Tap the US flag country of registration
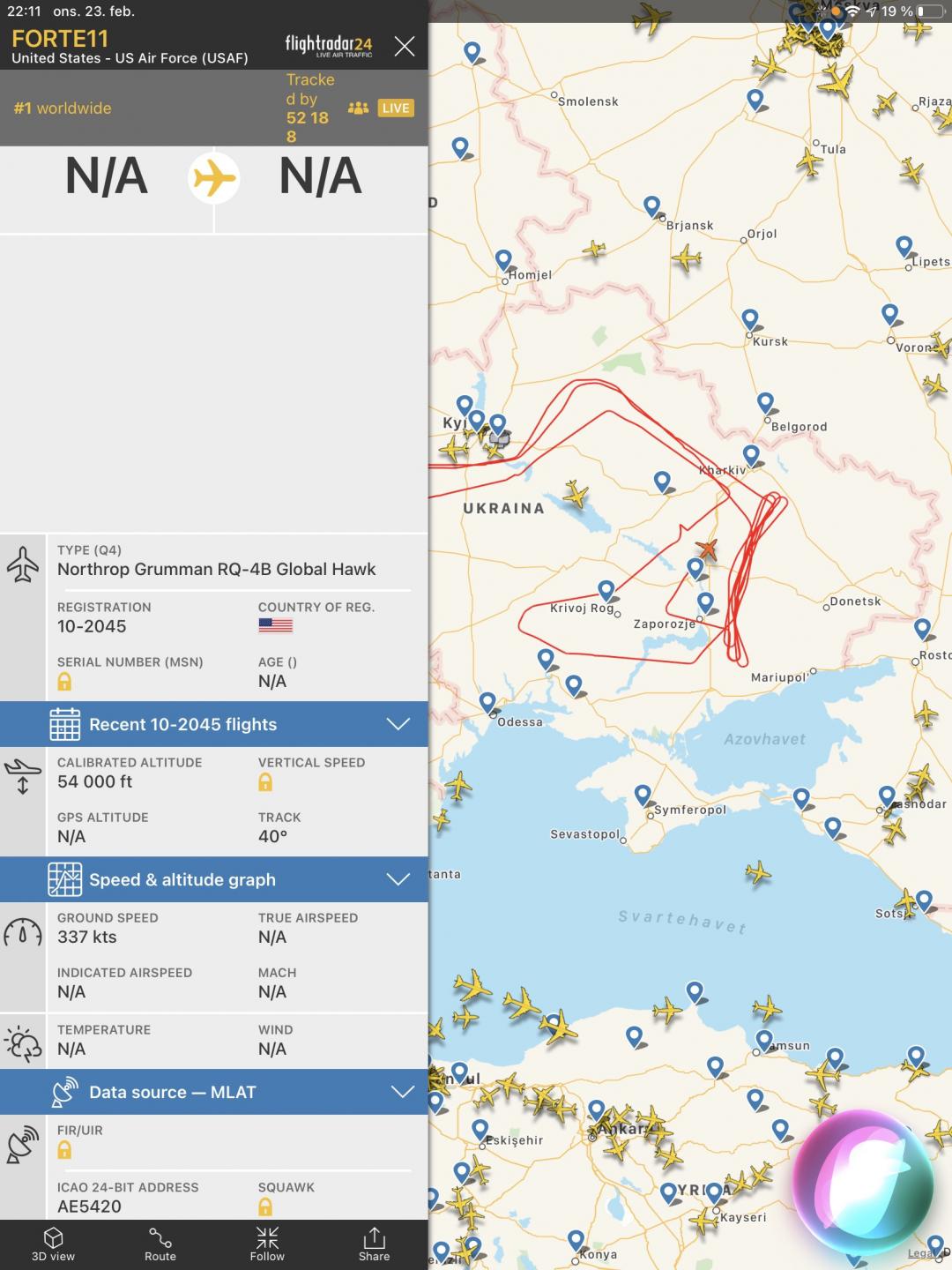Image resolution: width=952 pixels, height=1270 pixels. 275,625
